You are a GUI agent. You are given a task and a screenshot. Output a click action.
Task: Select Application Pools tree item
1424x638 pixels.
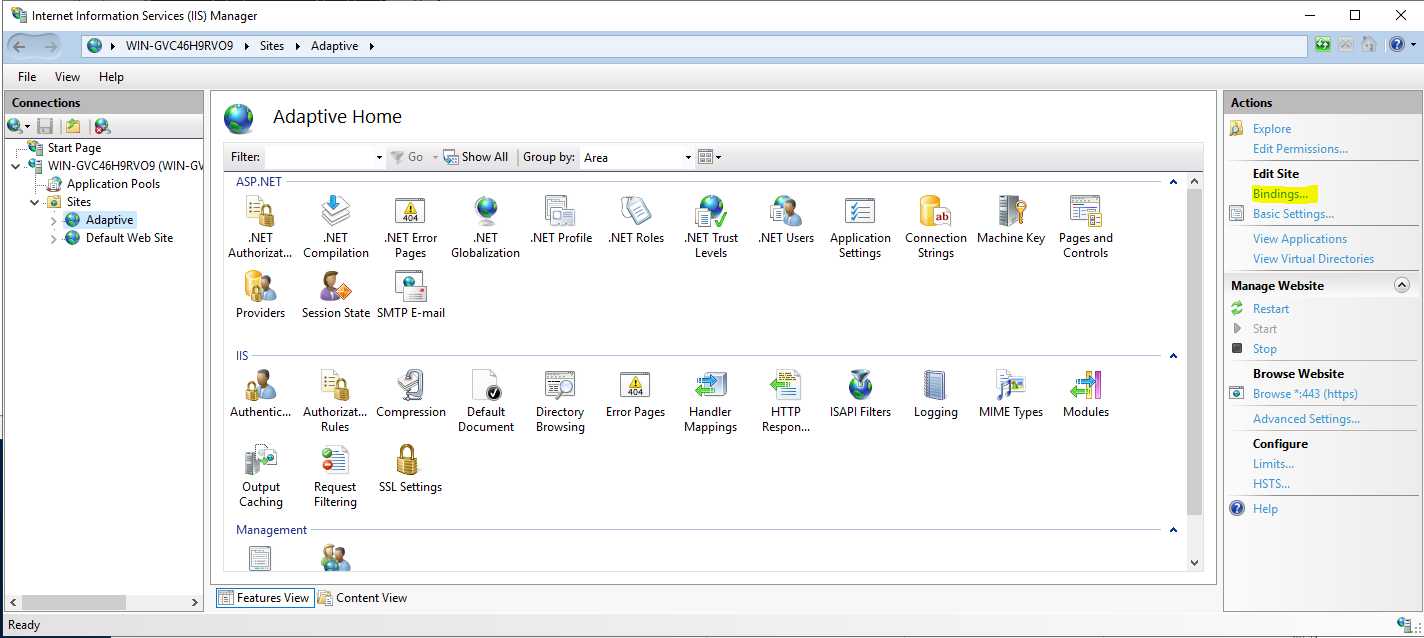[113, 184]
